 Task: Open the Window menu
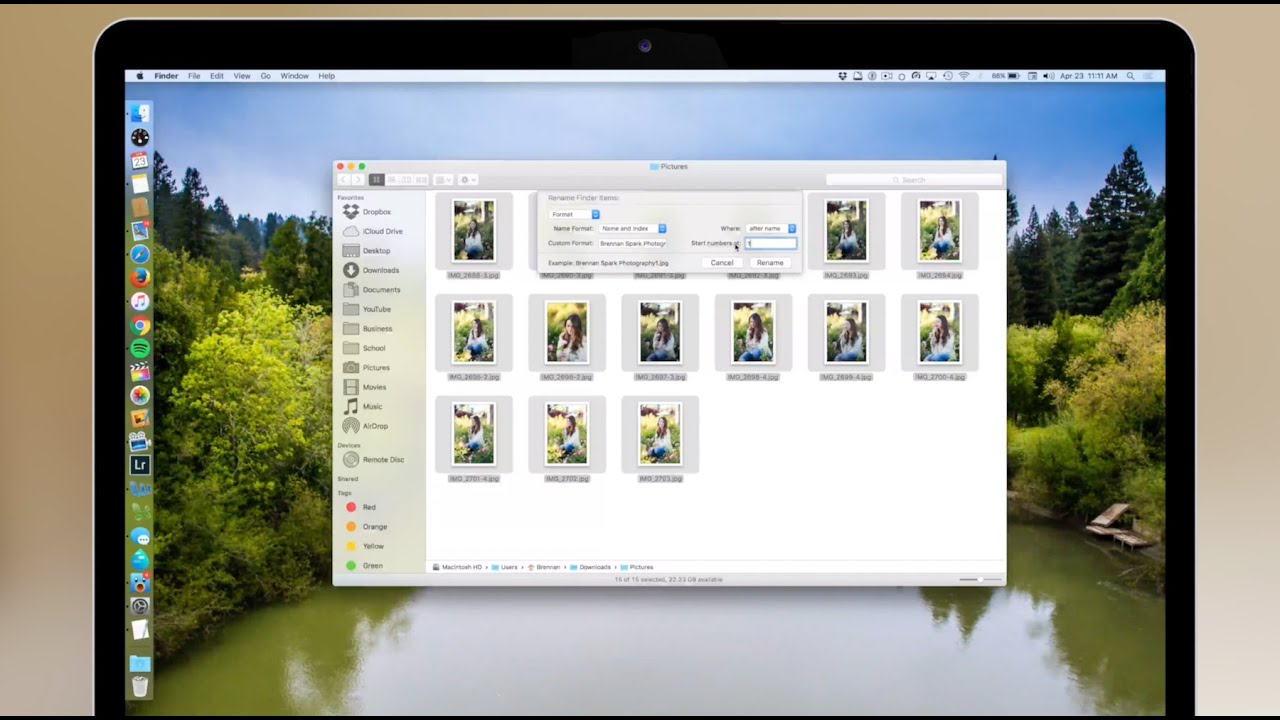click(294, 76)
